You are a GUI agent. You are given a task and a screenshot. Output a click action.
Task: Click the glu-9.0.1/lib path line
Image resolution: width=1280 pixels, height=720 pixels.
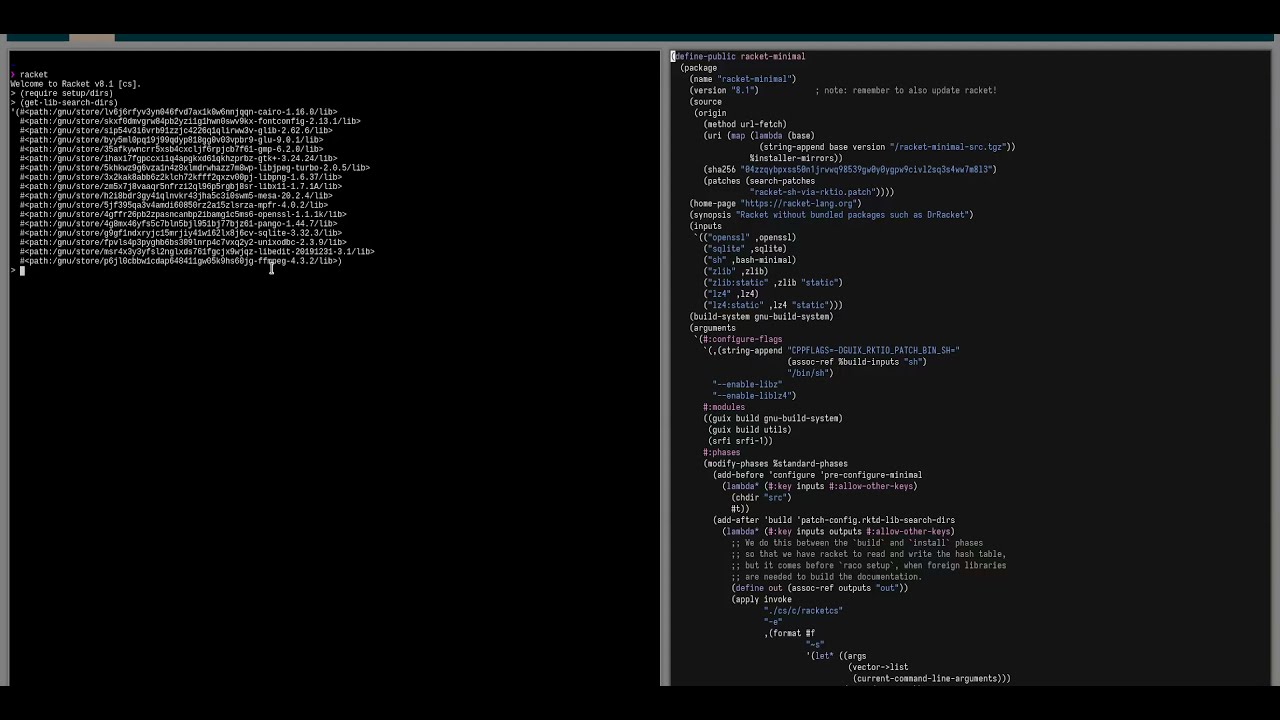click(171, 140)
